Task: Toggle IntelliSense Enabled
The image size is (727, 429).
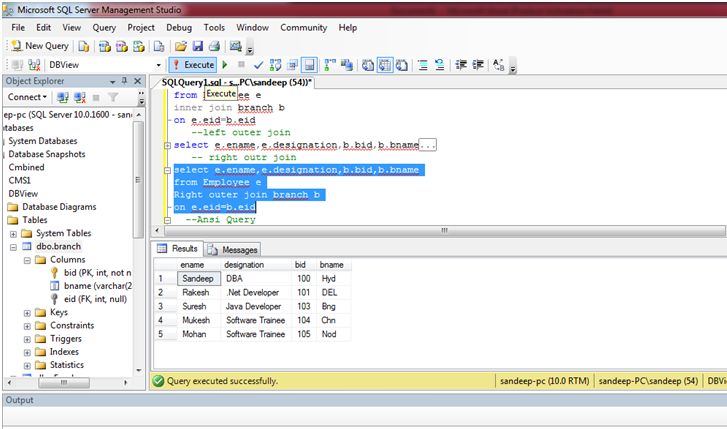Action: pyautogui.click(x=310, y=65)
